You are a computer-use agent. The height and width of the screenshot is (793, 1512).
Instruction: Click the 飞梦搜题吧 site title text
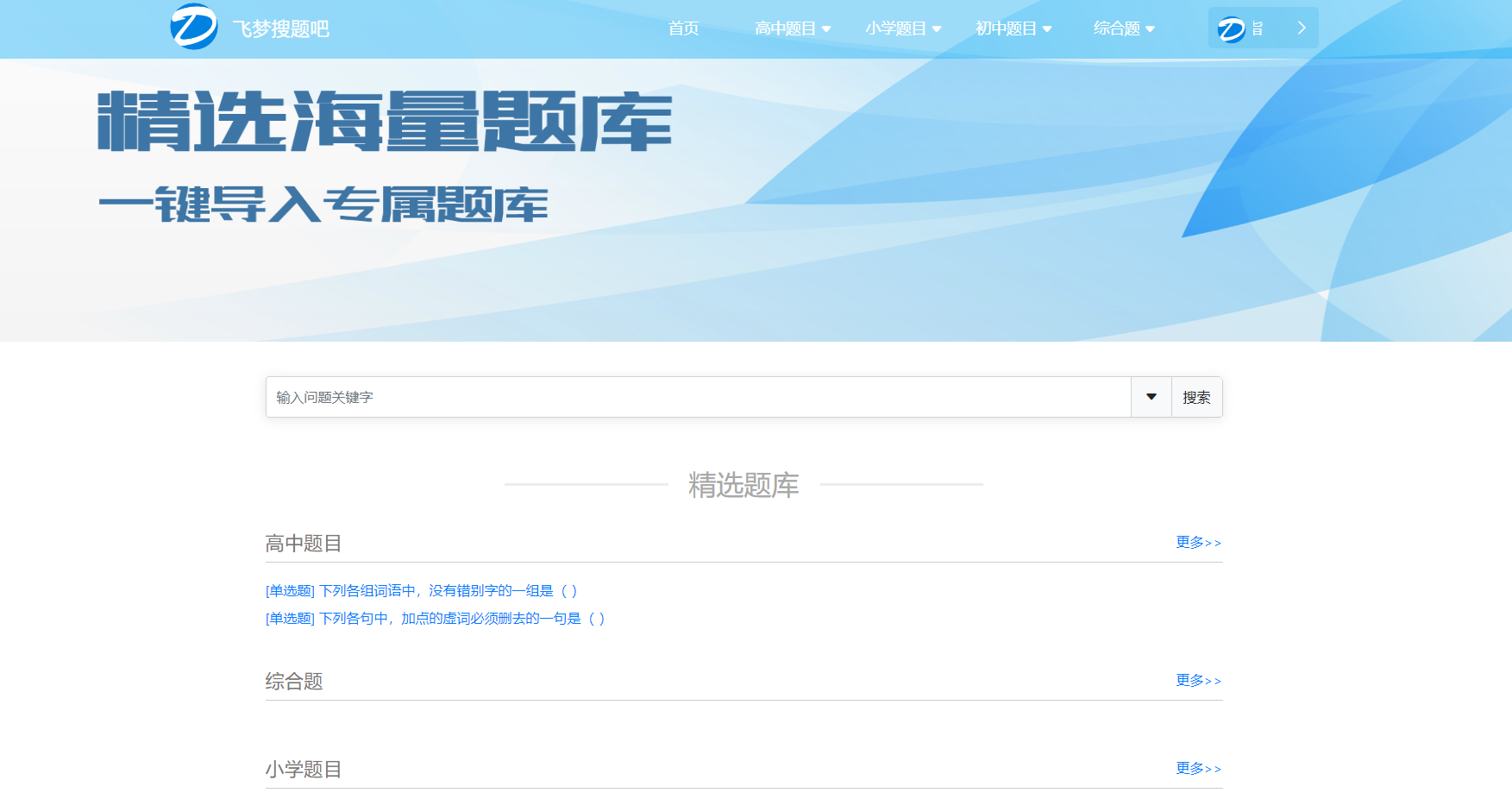coord(281,29)
